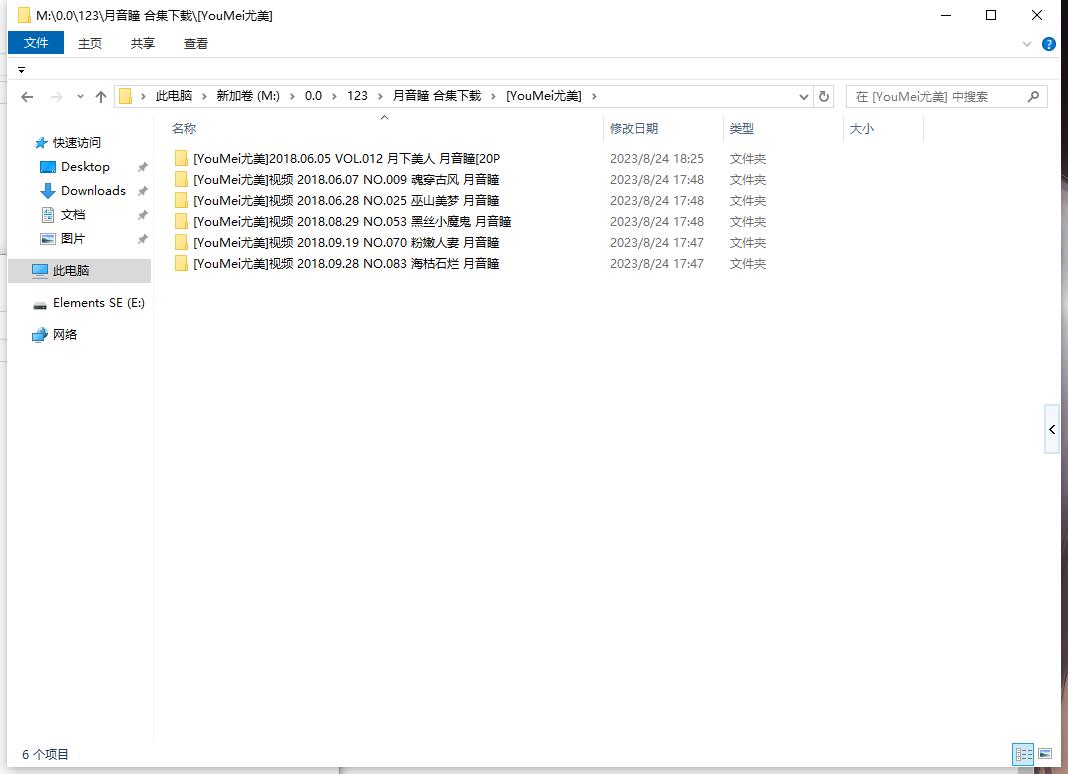Switch to the 主页 ribbon tab
The image size is (1068, 774).
(89, 44)
